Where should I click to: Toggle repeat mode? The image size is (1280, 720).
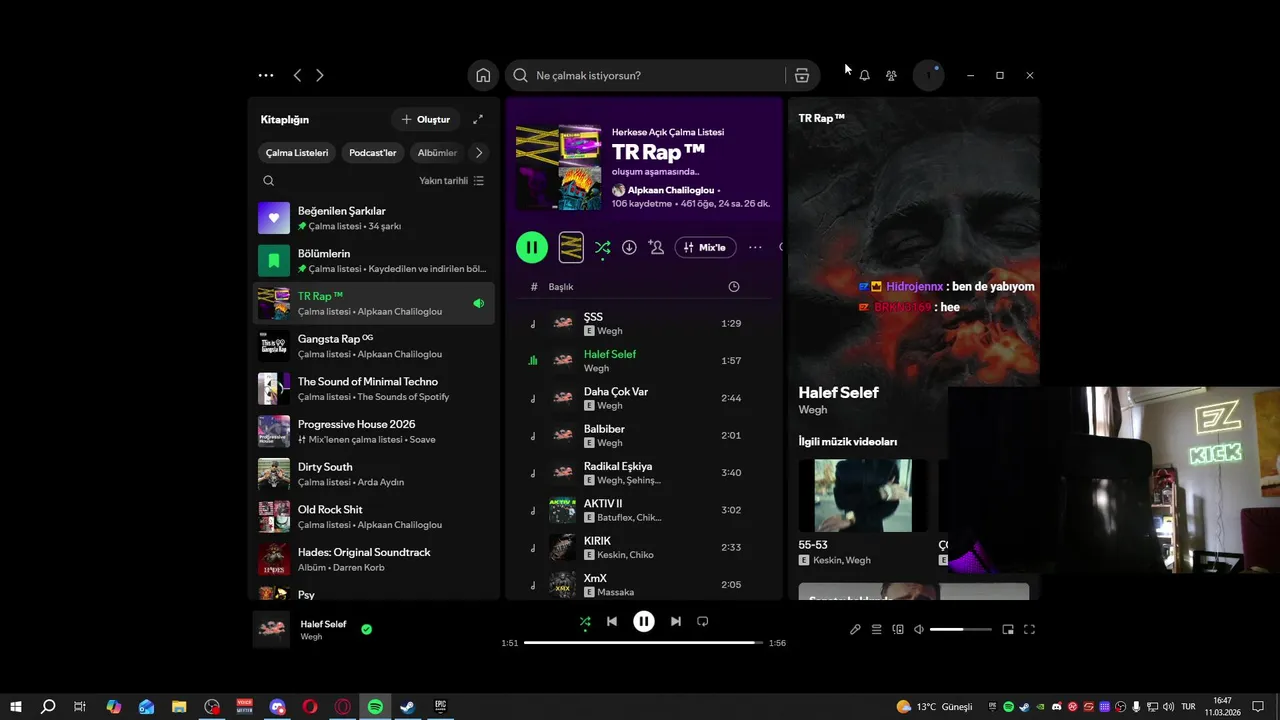703,621
